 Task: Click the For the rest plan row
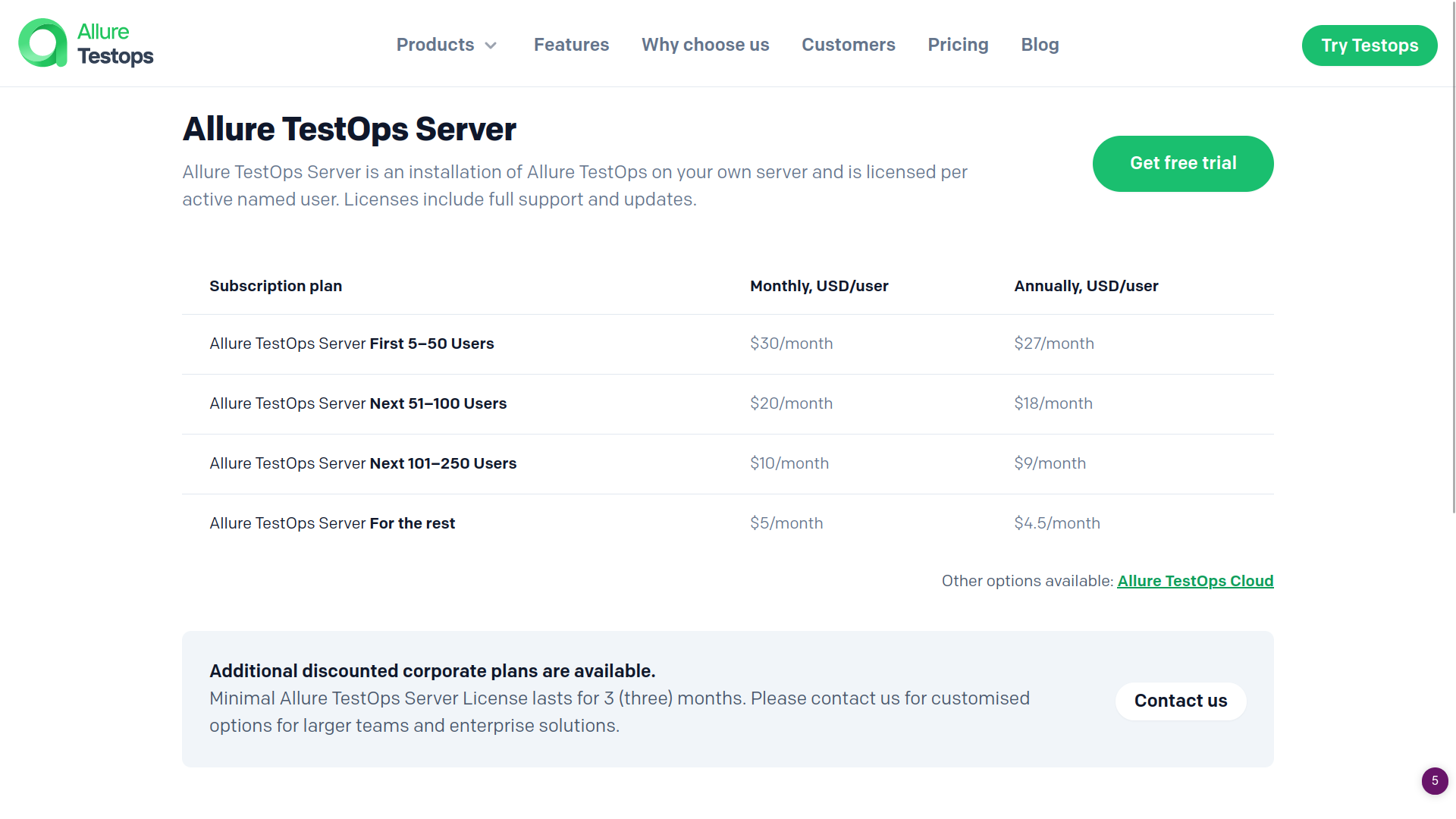click(332, 523)
